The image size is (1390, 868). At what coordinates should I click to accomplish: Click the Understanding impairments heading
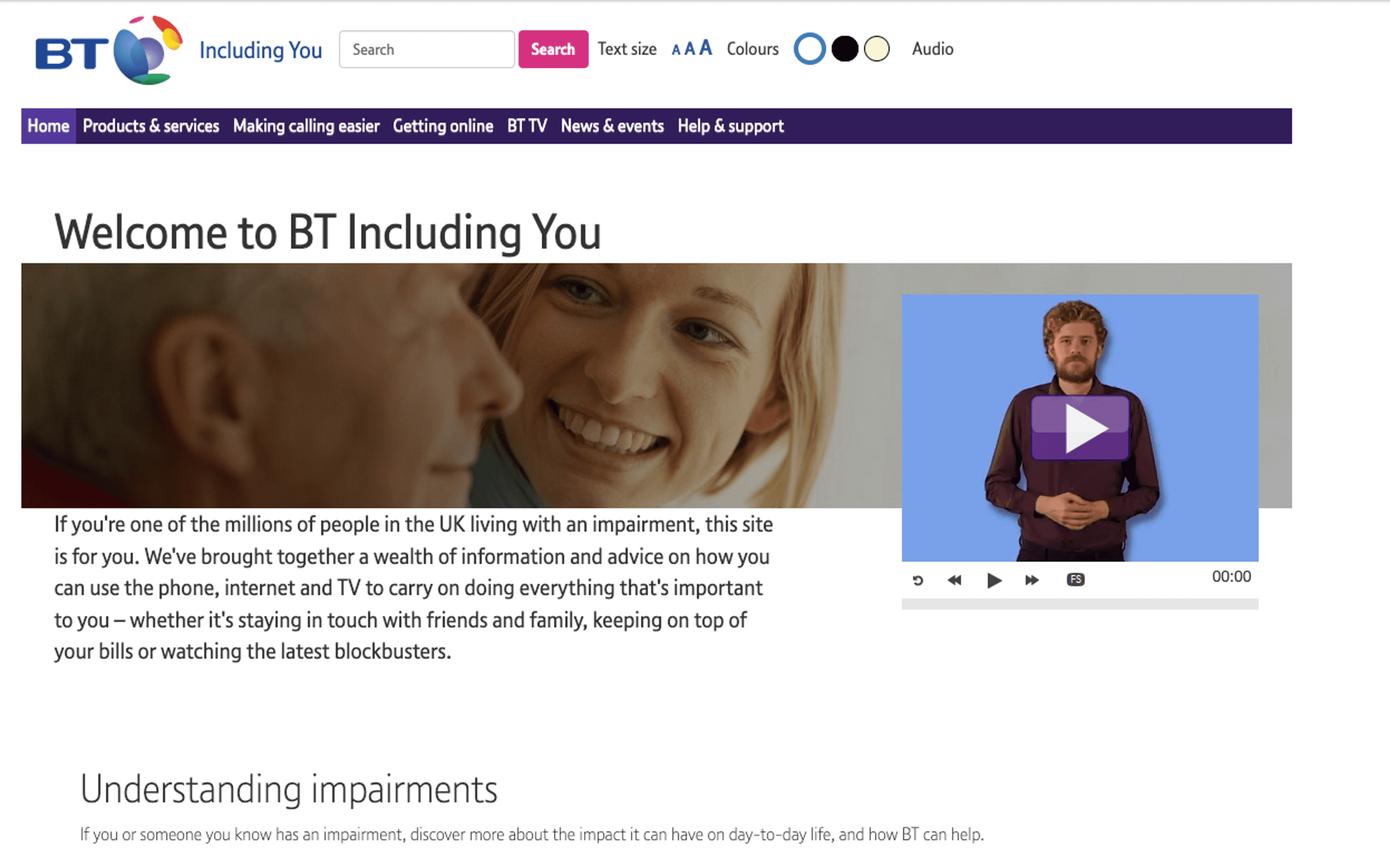click(289, 789)
